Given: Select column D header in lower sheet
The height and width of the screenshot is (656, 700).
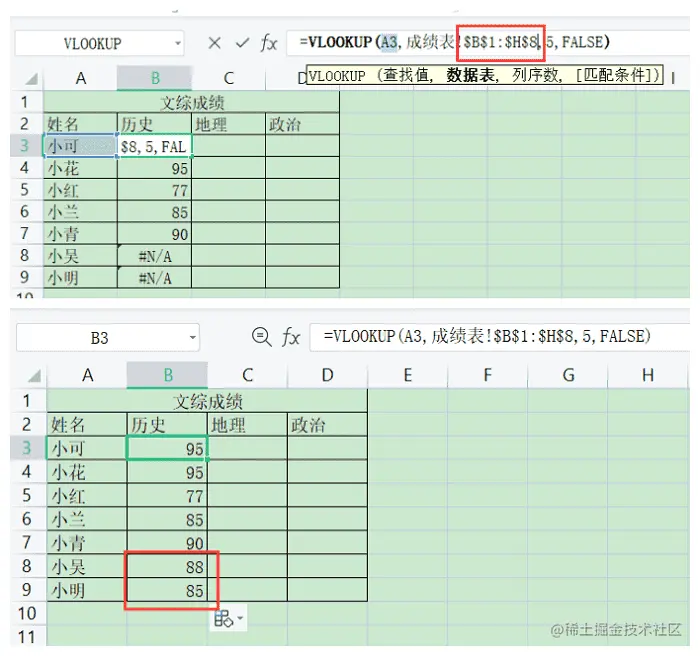Looking at the screenshot, I should (328, 375).
